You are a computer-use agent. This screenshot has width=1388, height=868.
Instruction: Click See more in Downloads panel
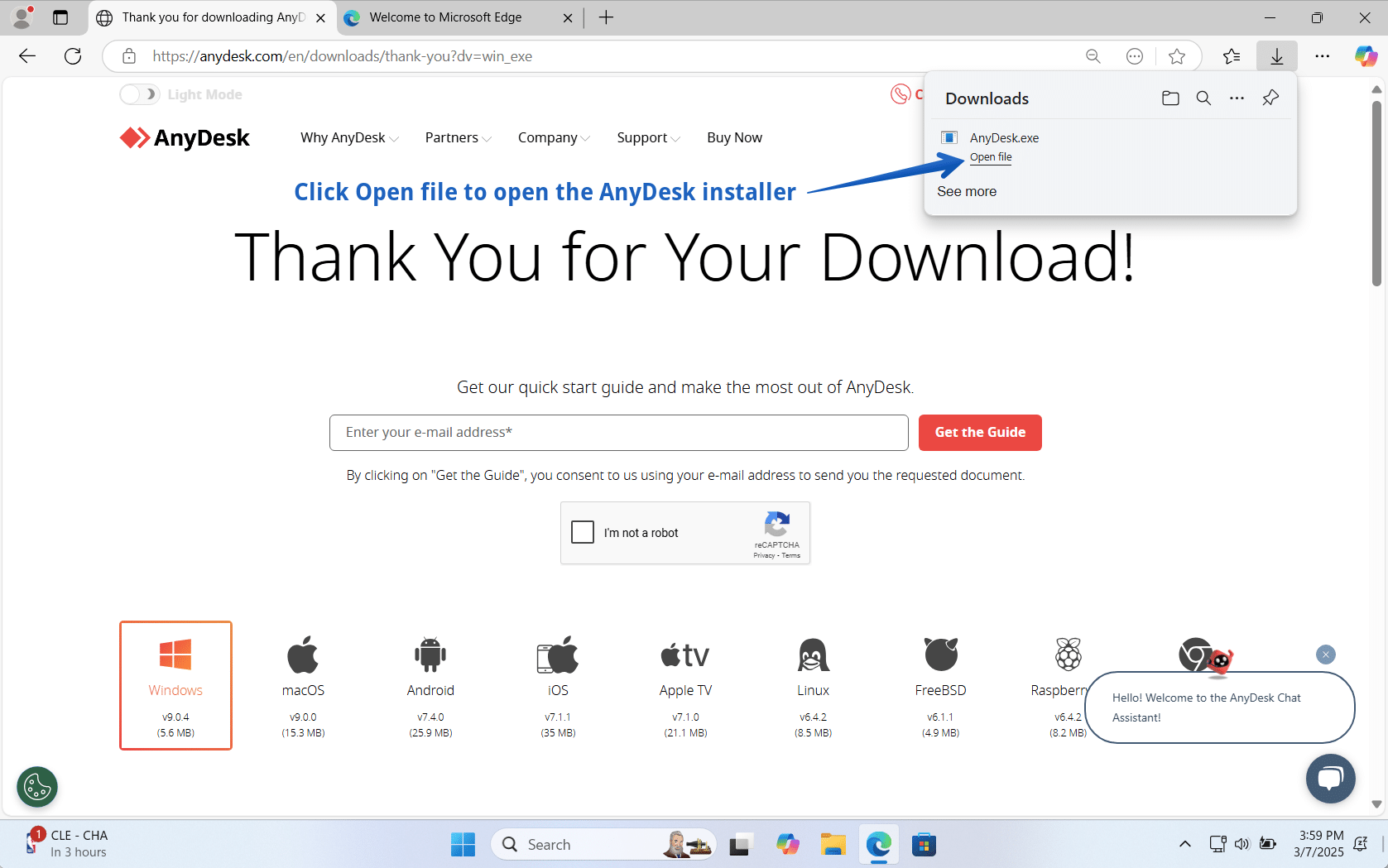click(x=967, y=191)
